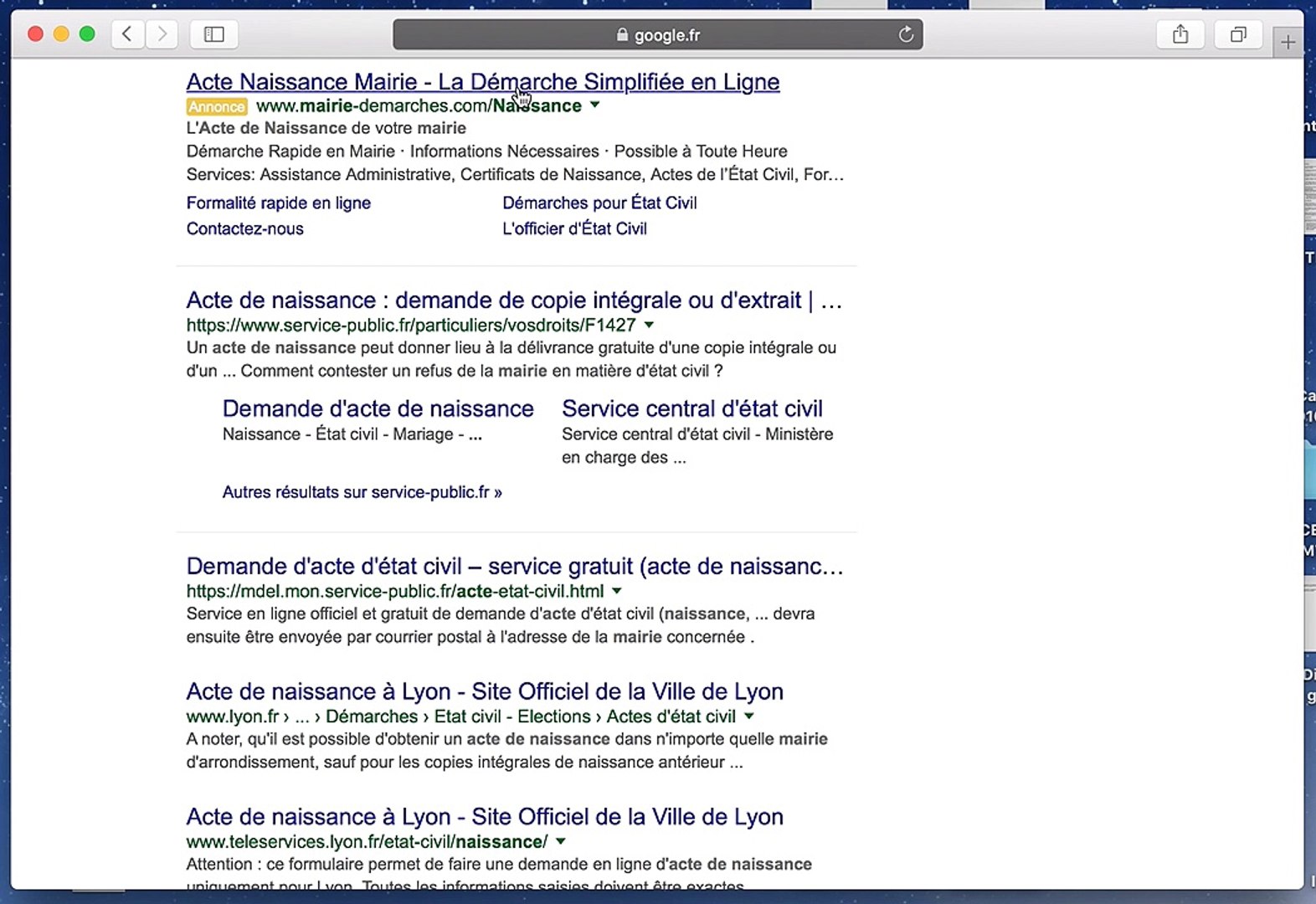The image size is (1316, 904).
Task: Click the Contactez-nous sitelink
Action: click(245, 229)
